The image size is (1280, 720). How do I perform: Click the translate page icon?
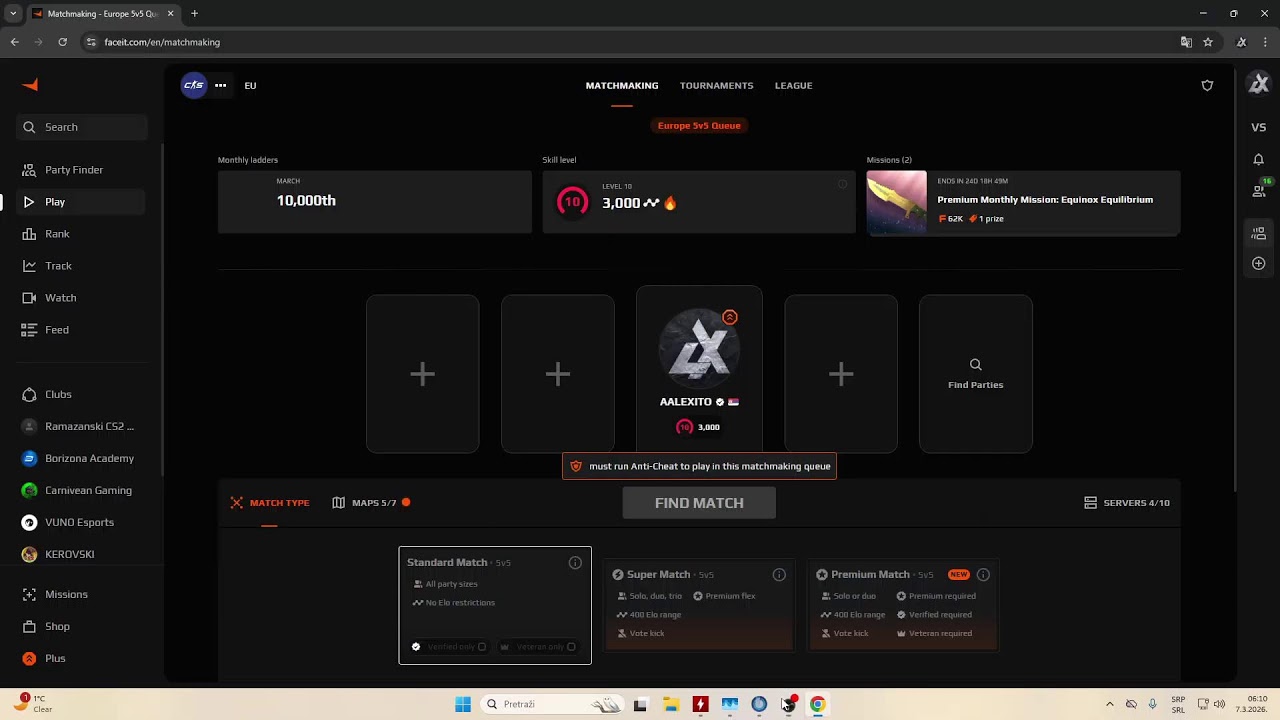tap(1186, 42)
